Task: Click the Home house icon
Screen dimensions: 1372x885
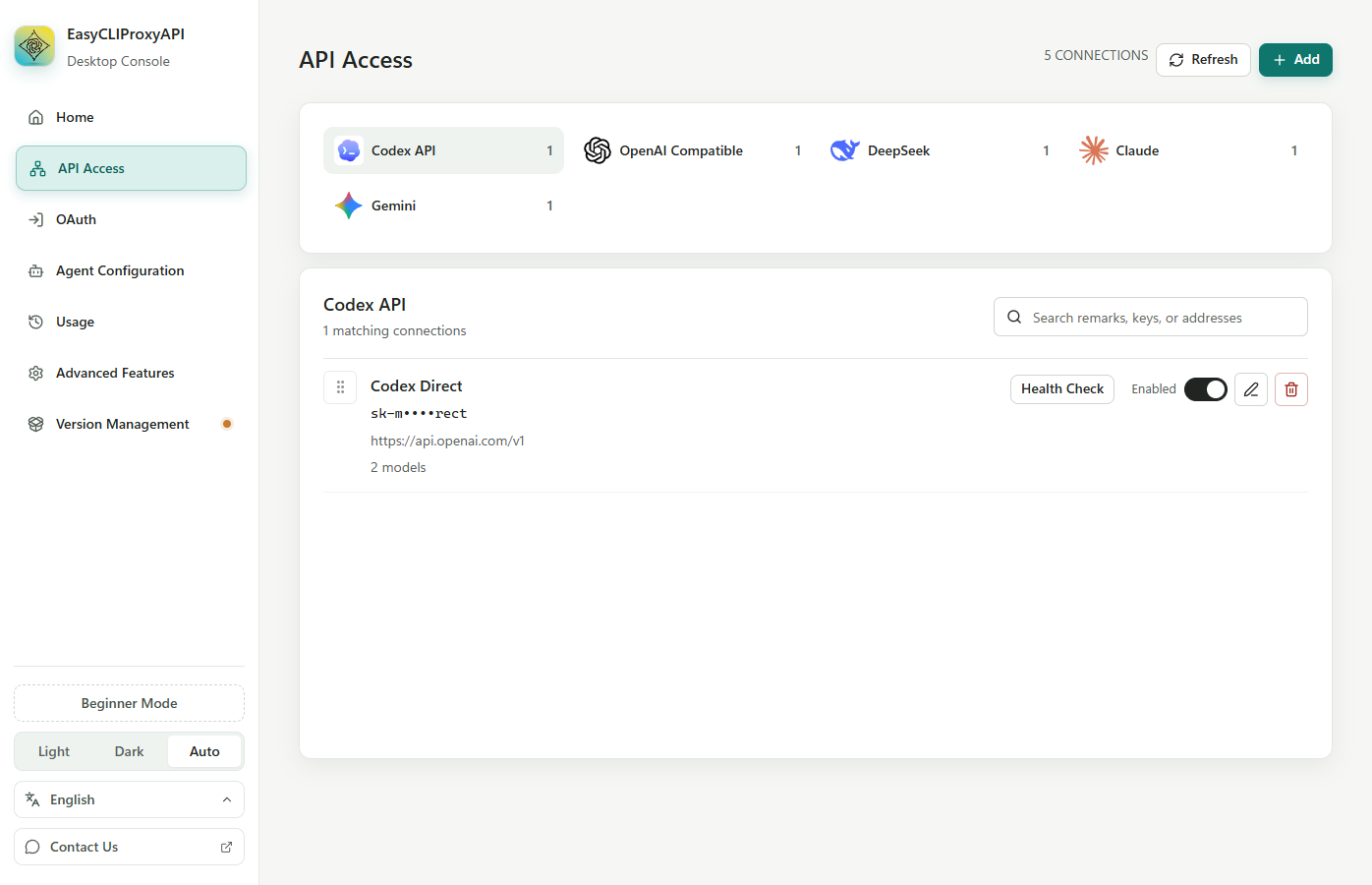Action: pos(36,117)
